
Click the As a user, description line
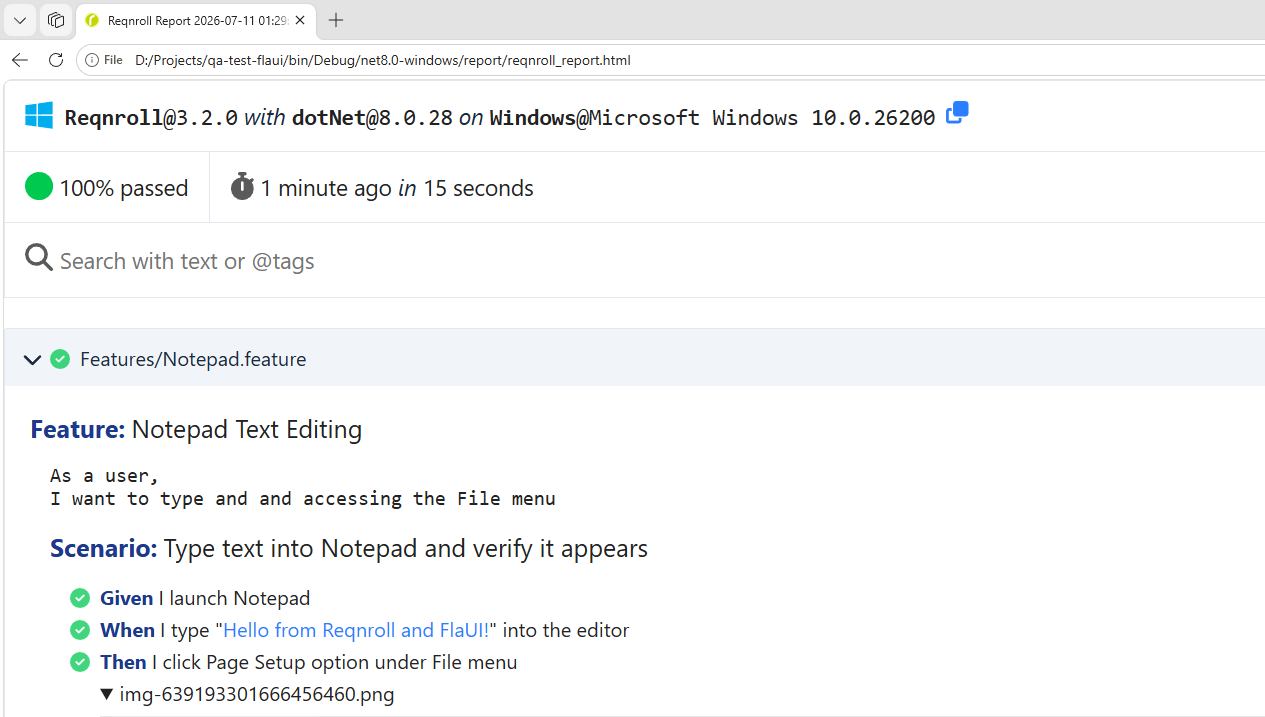[105, 476]
